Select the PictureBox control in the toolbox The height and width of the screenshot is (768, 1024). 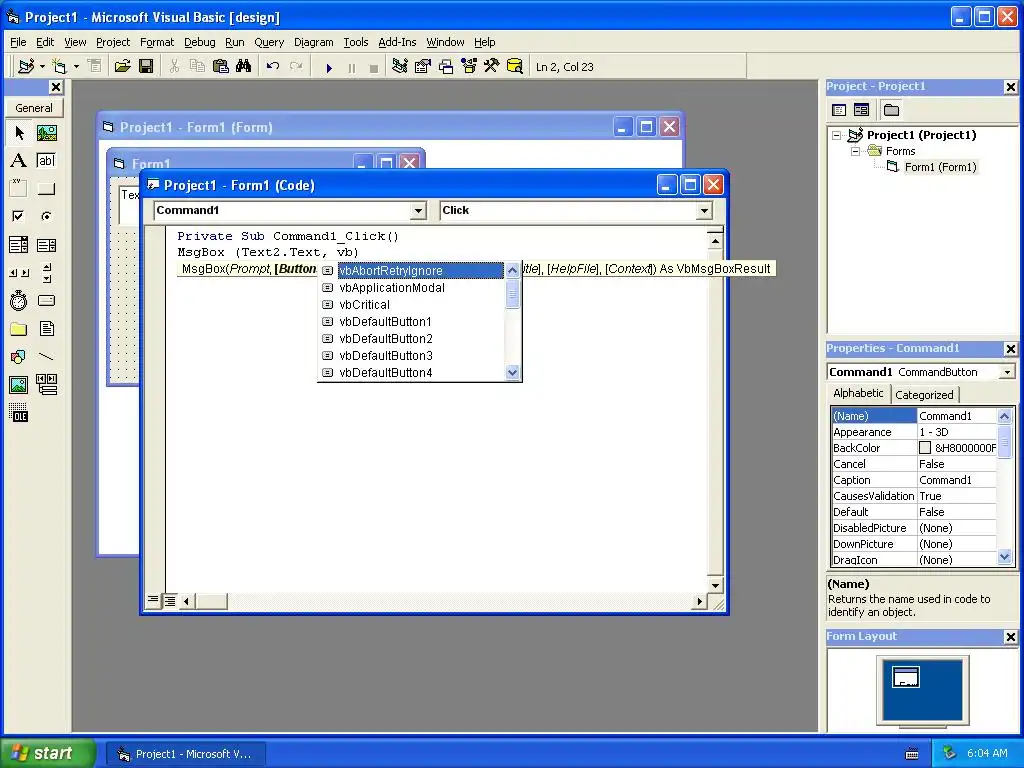(46, 133)
